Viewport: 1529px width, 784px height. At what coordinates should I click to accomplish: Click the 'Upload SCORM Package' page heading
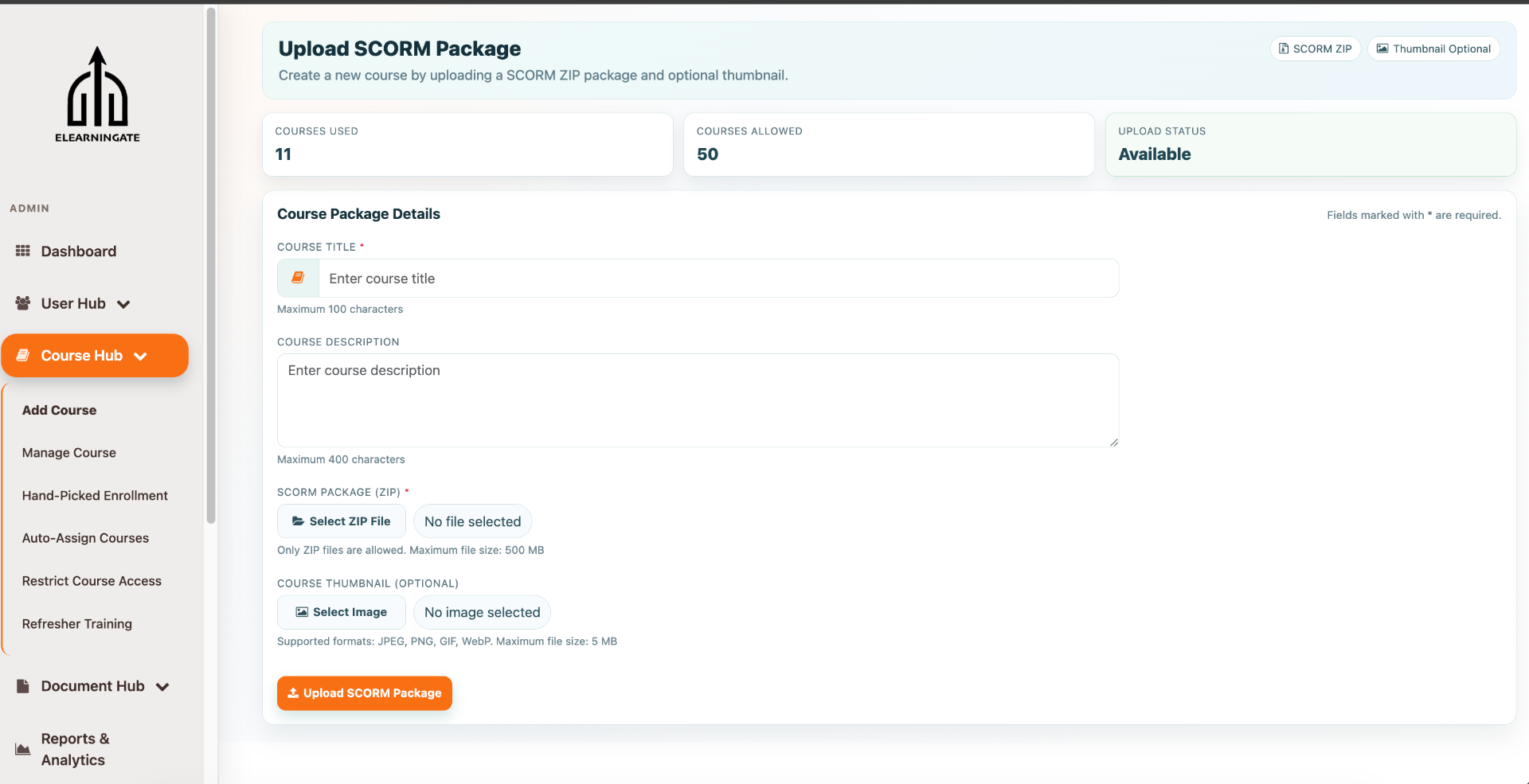click(400, 49)
